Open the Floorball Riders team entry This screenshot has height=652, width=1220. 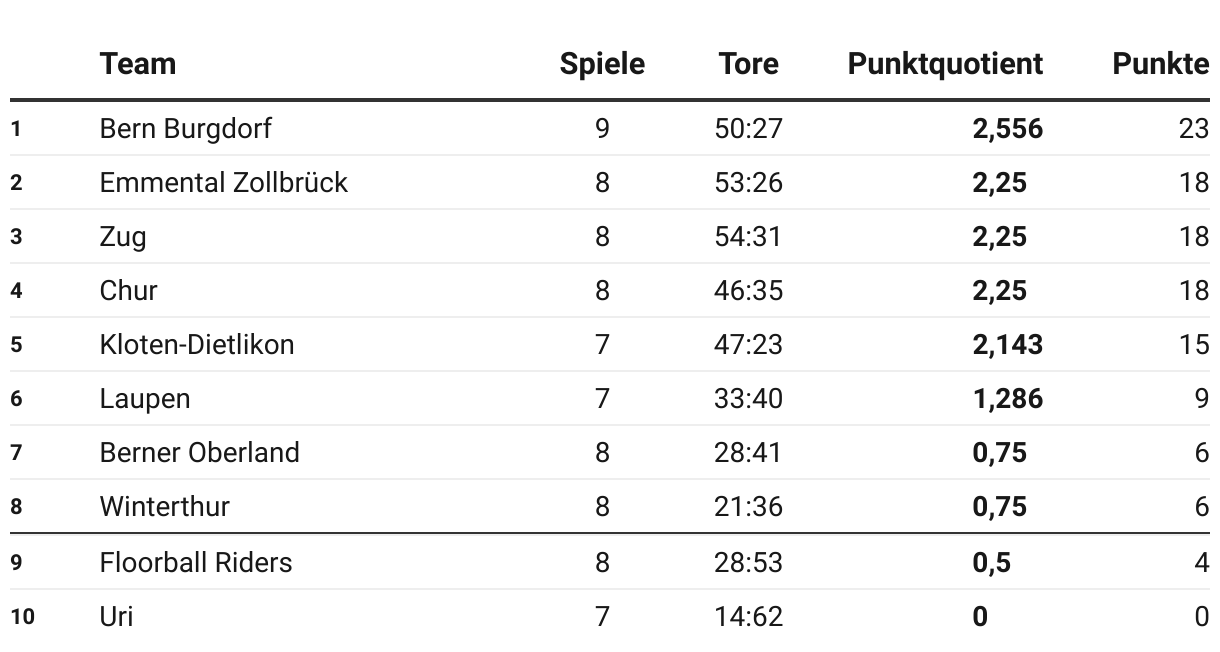click(x=196, y=562)
